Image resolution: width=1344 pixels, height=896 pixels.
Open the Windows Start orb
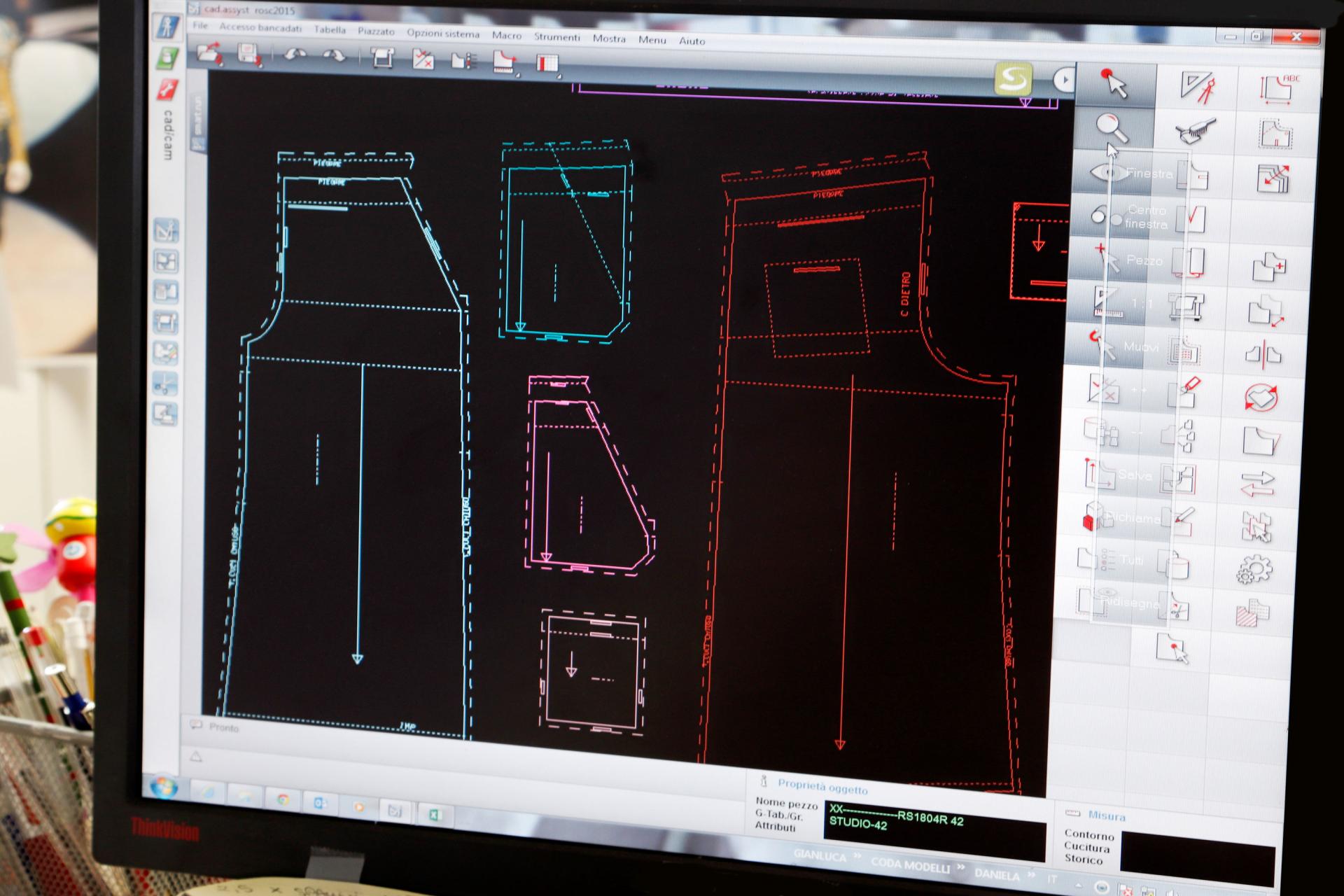pos(164,787)
